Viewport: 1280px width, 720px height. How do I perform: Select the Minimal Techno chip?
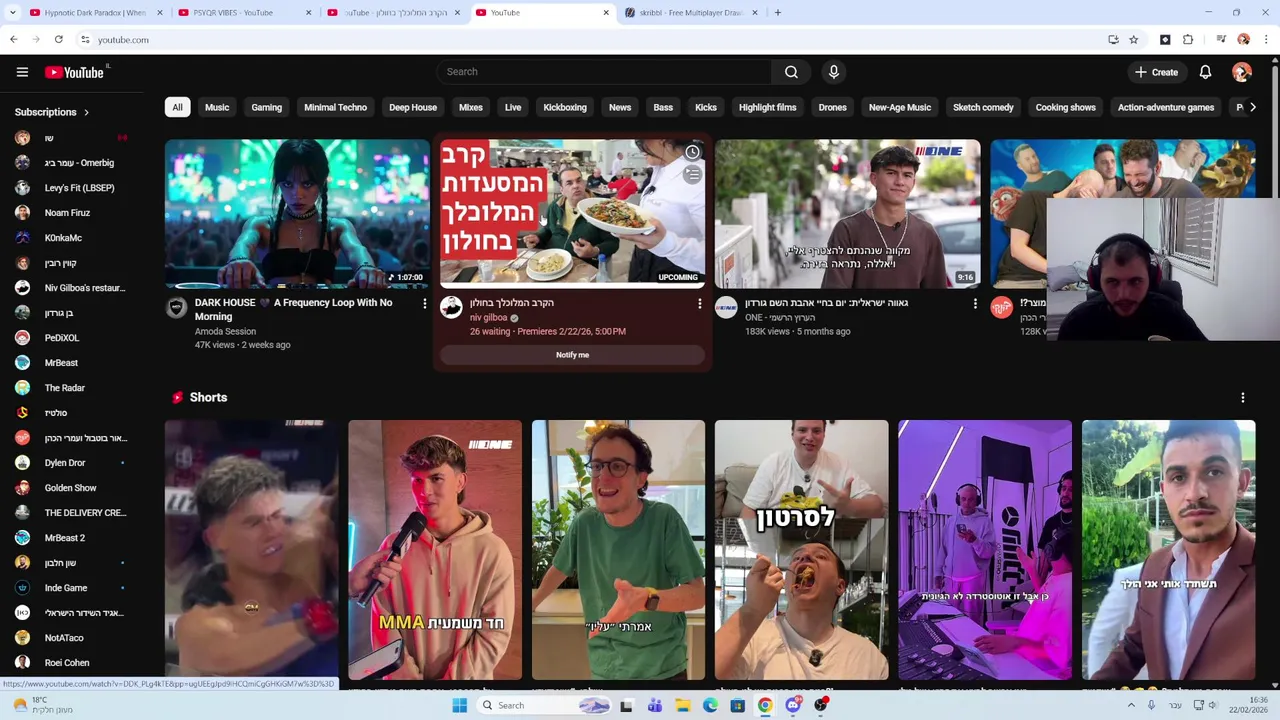click(x=335, y=107)
